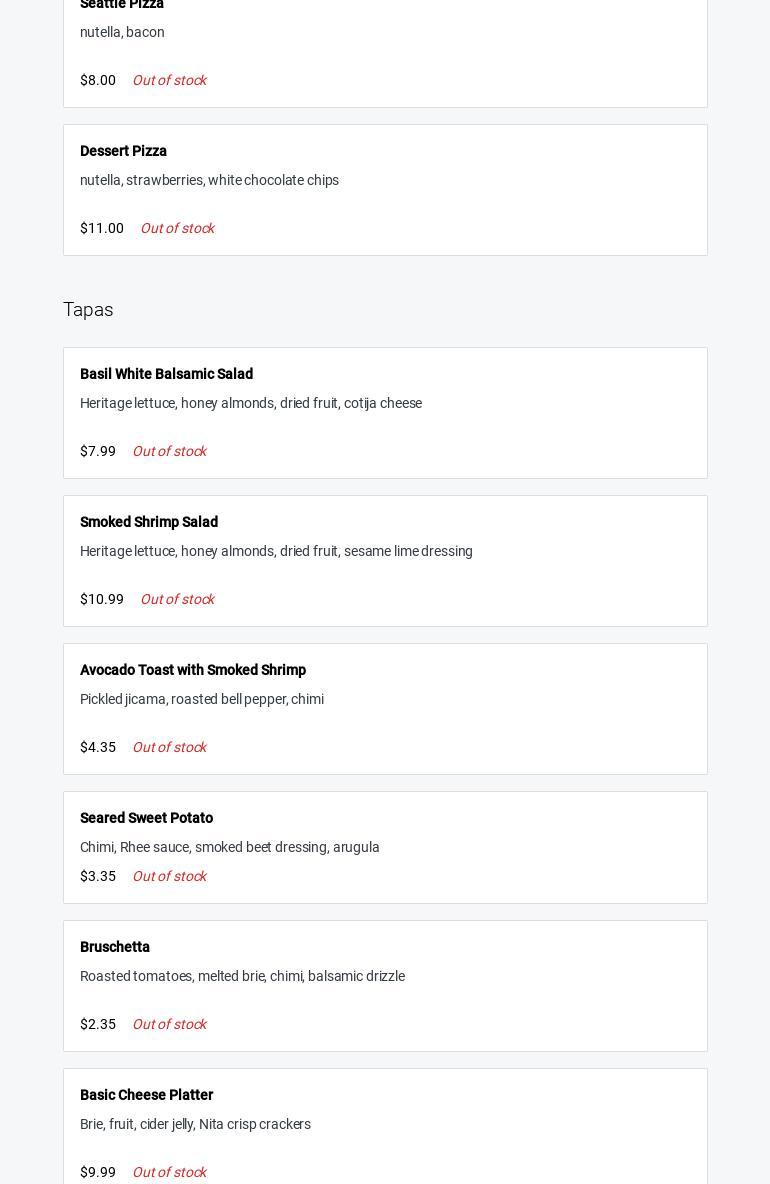
Task: Click the Pickled jicama, roasted bell pepper description
Action: [202, 699]
